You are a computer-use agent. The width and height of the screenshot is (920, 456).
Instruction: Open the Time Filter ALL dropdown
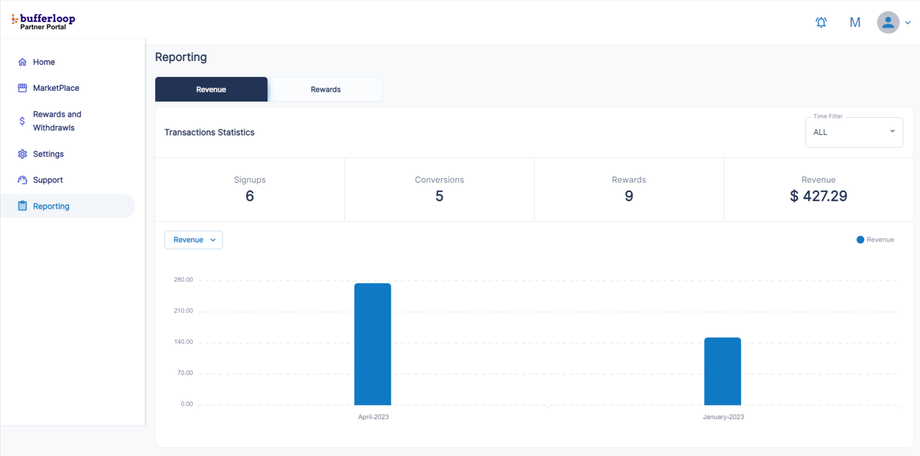click(854, 132)
